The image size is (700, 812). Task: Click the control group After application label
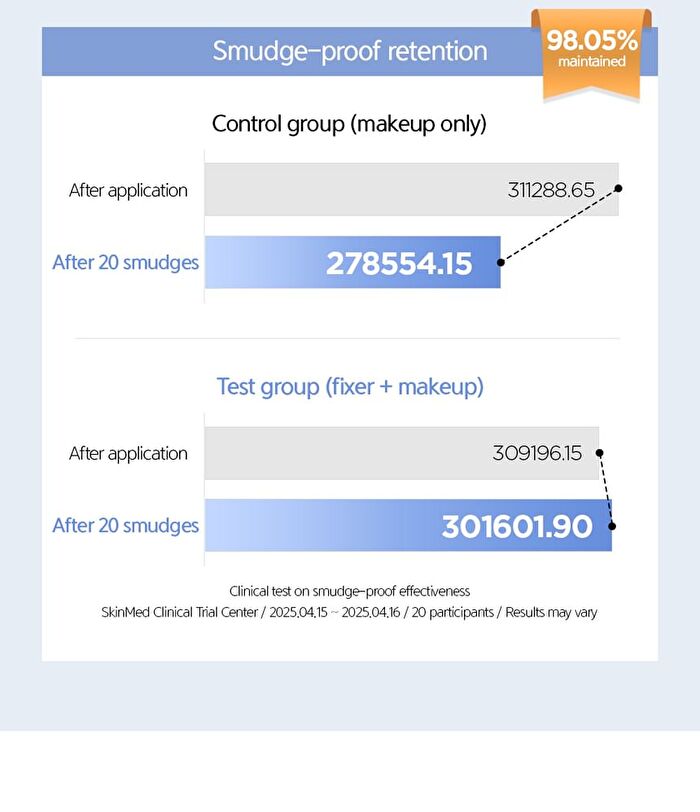point(128,191)
